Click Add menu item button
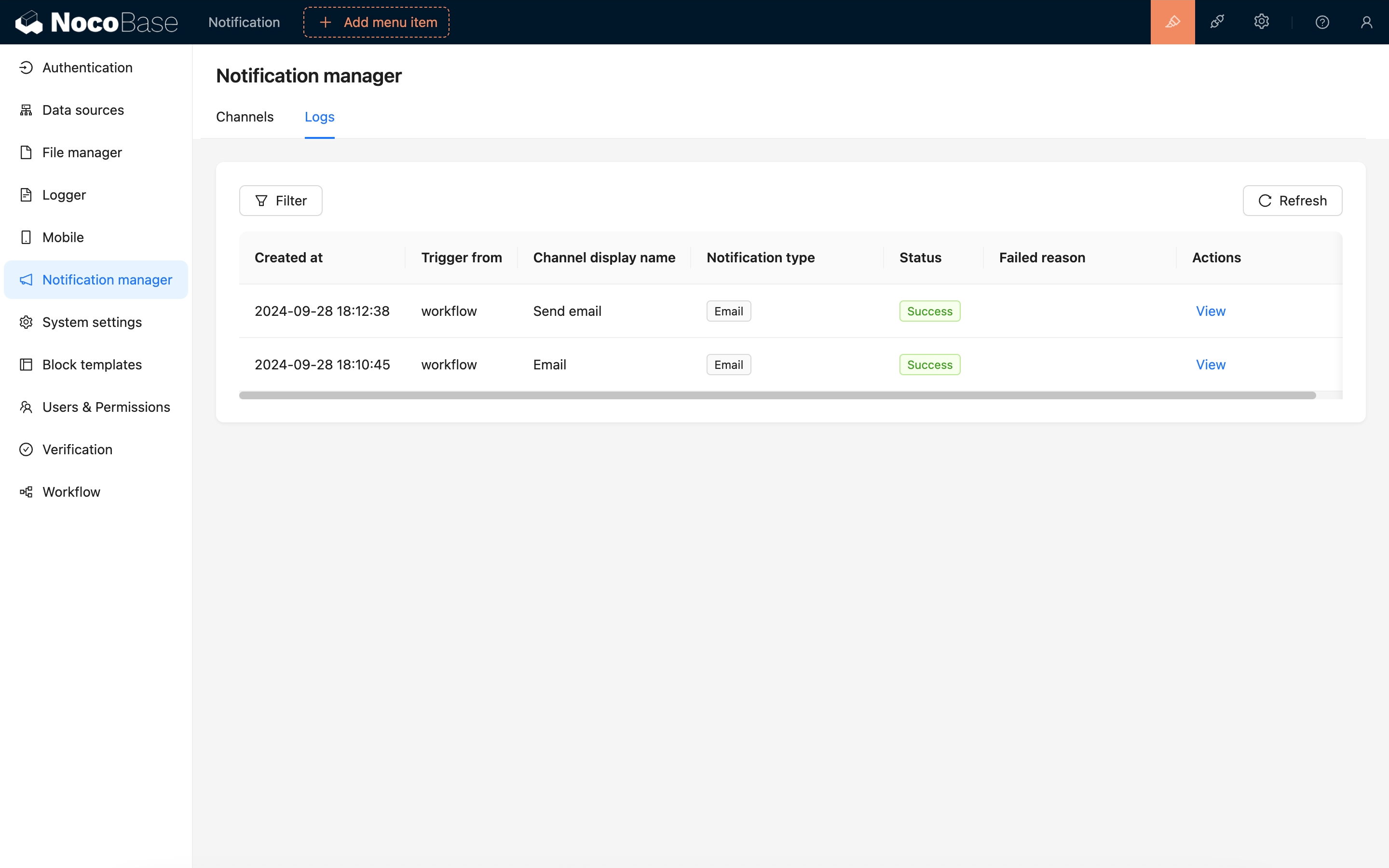 coord(376,22)
